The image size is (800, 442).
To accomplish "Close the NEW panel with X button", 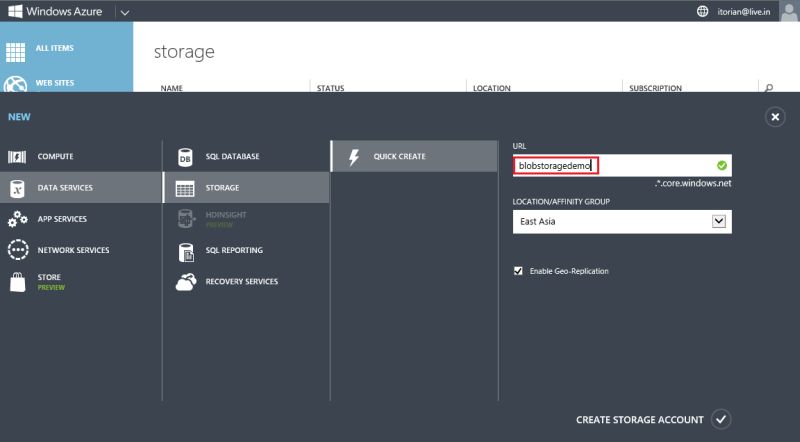I will pos(775,117).
